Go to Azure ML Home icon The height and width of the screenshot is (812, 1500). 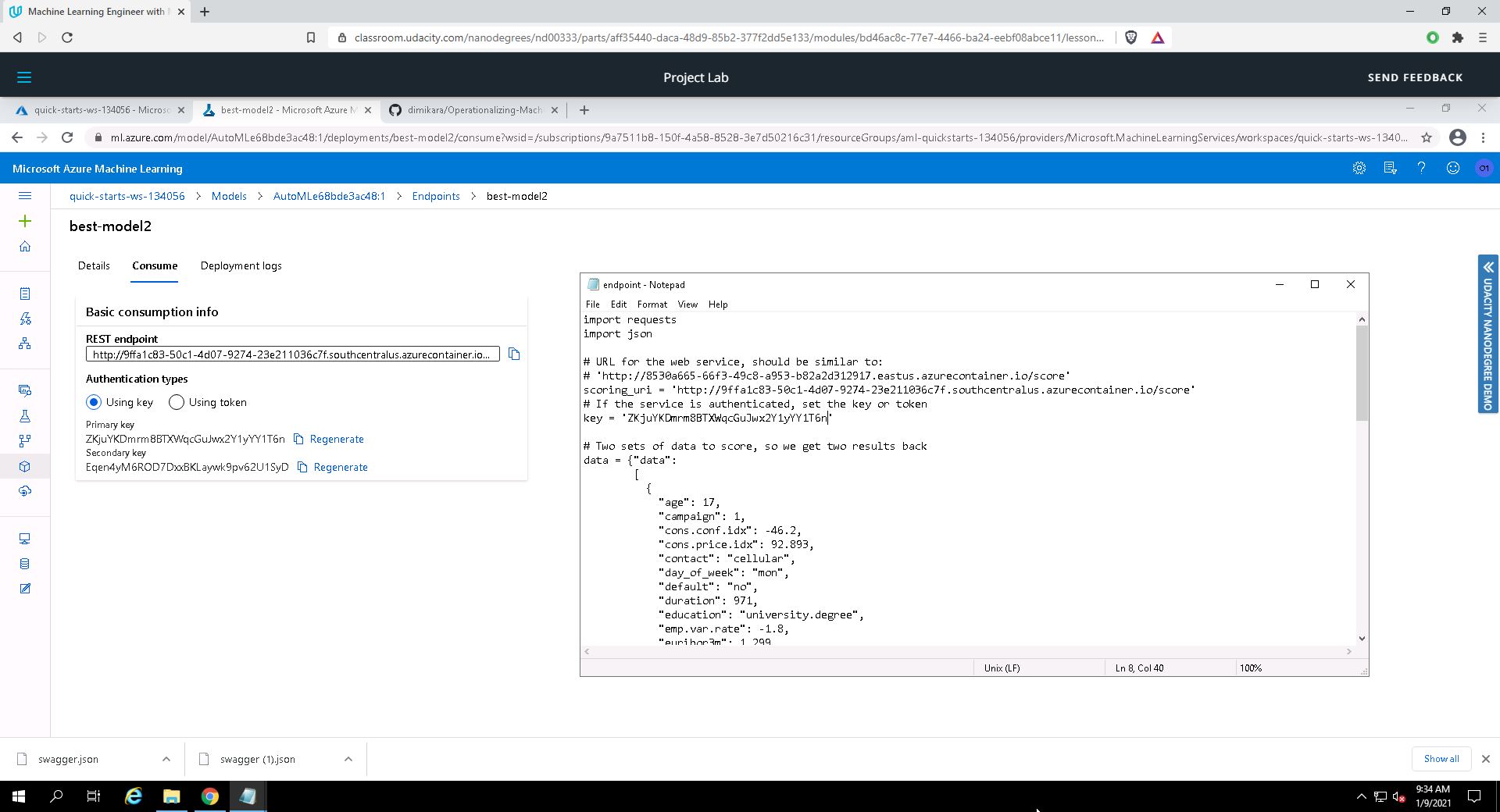tap(25, 247)
